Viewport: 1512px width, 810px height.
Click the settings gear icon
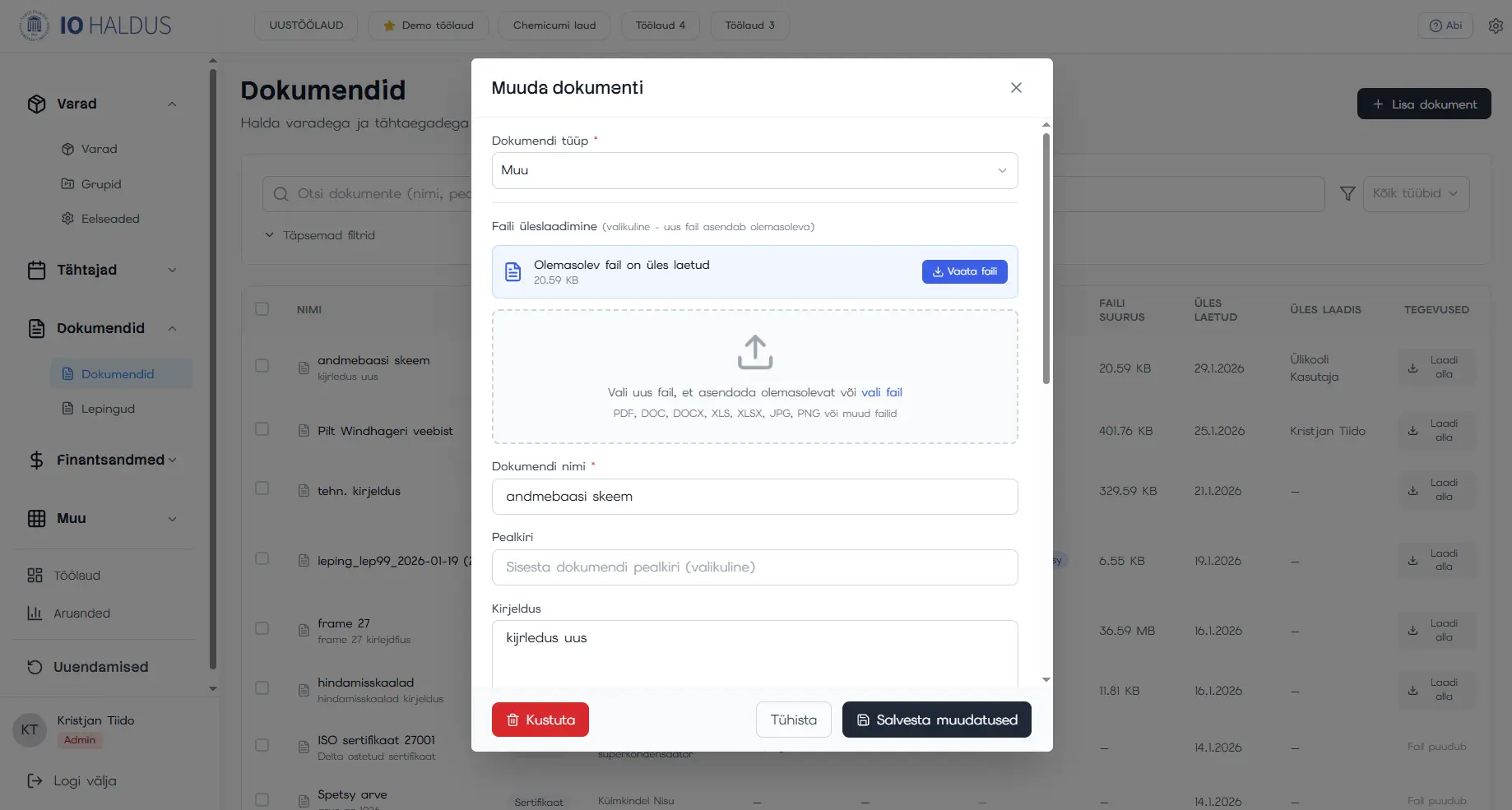[1496, 25]
